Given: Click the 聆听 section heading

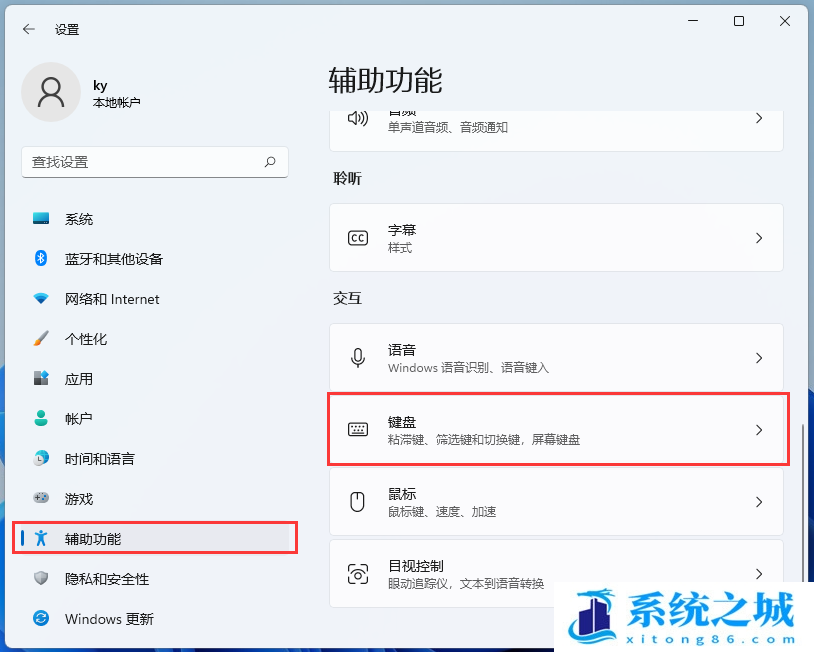Looking at the screenshot, I should [x=347, y=179].
